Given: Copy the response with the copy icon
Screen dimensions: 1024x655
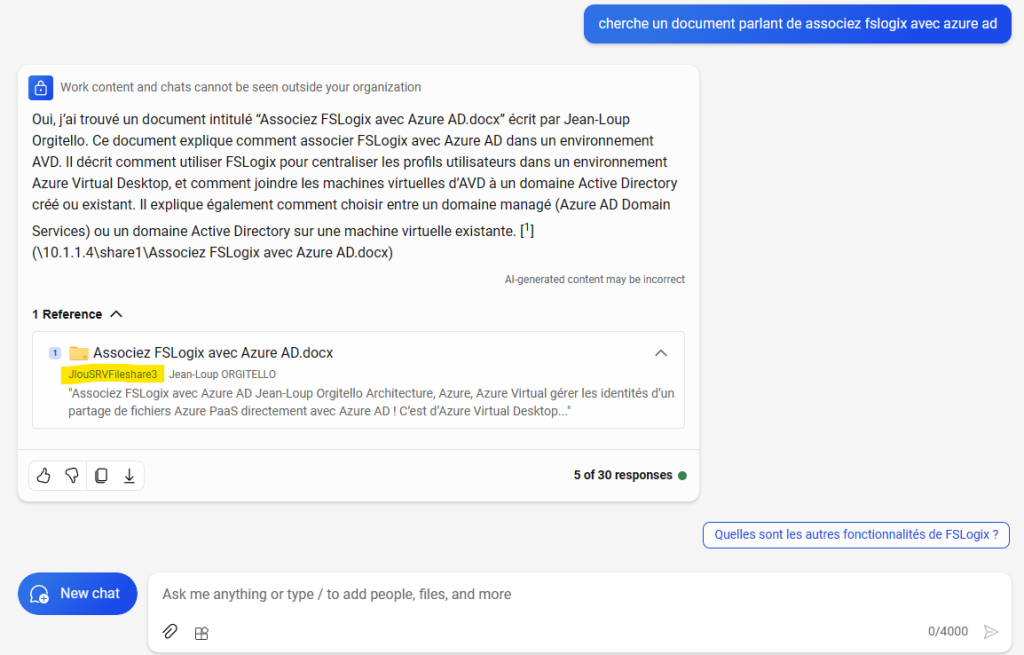Looking at the screenshot, I should click(101, 475).
